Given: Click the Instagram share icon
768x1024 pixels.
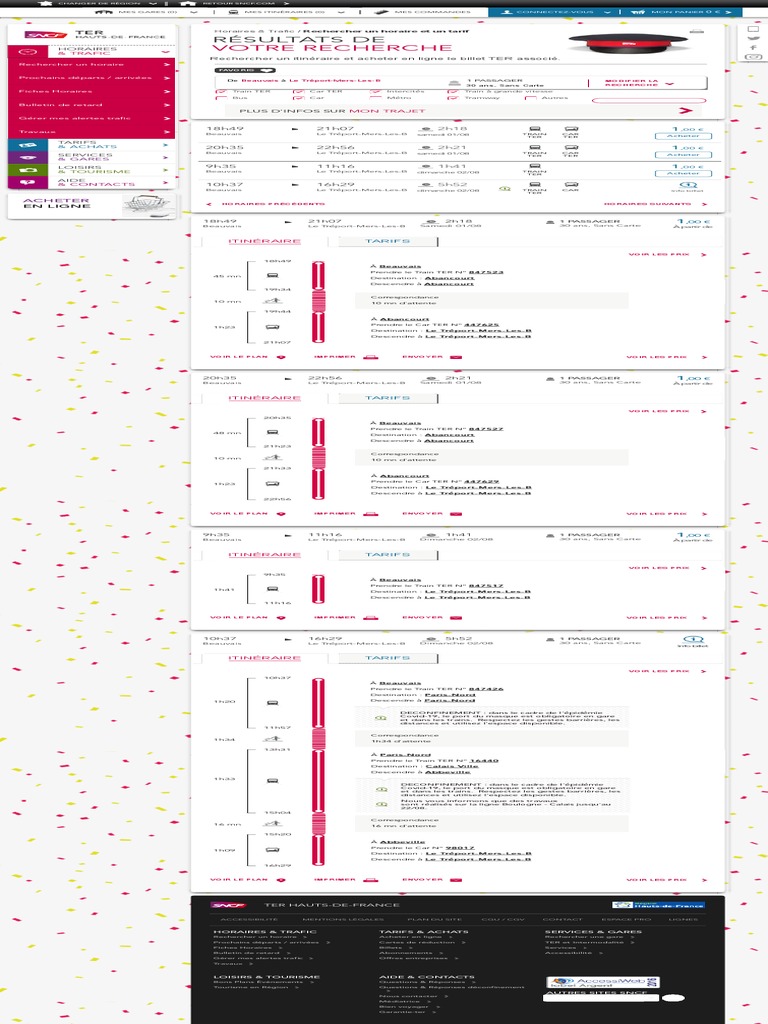Looking at the screenshot, I should [753, 57].
